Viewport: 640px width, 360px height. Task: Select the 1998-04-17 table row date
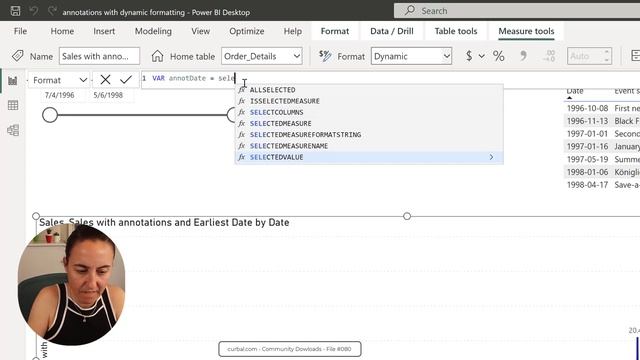[x=587, y=185]
